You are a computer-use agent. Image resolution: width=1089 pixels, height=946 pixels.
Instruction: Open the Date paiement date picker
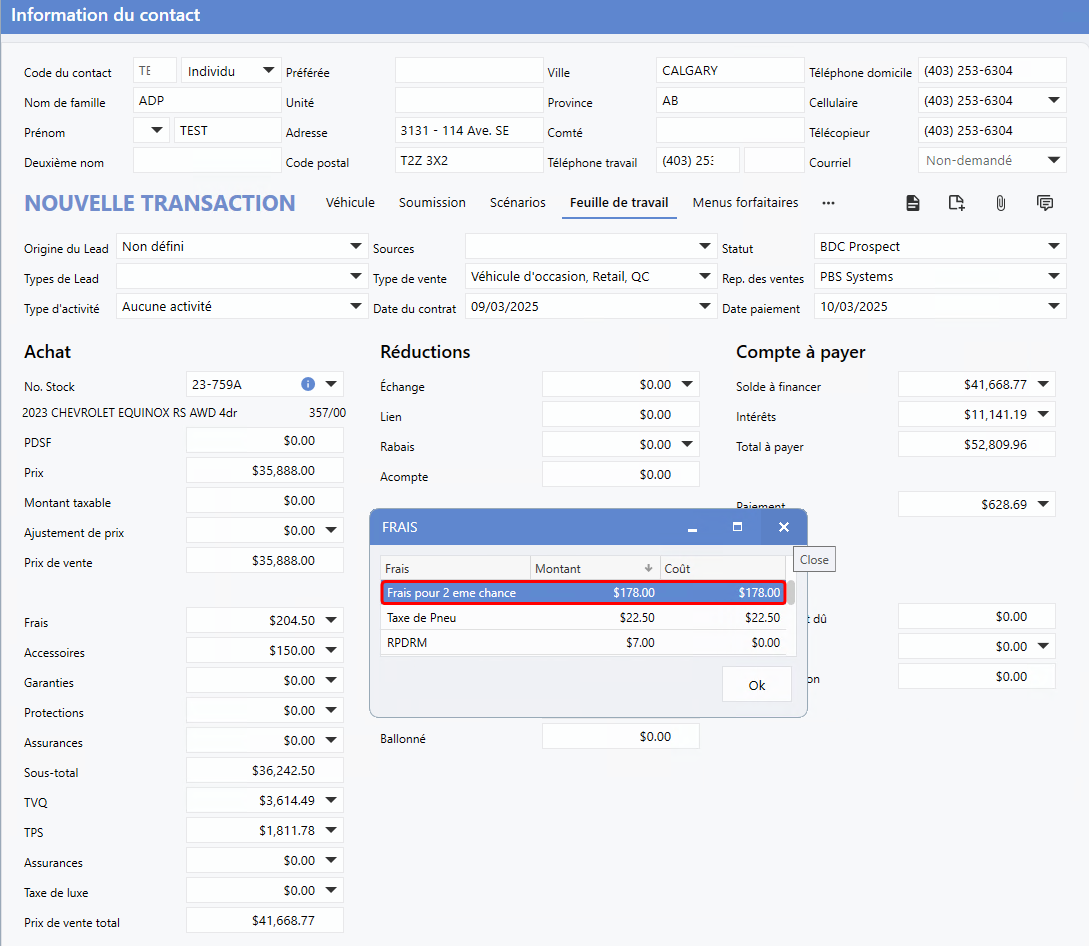coord(1054,307)
